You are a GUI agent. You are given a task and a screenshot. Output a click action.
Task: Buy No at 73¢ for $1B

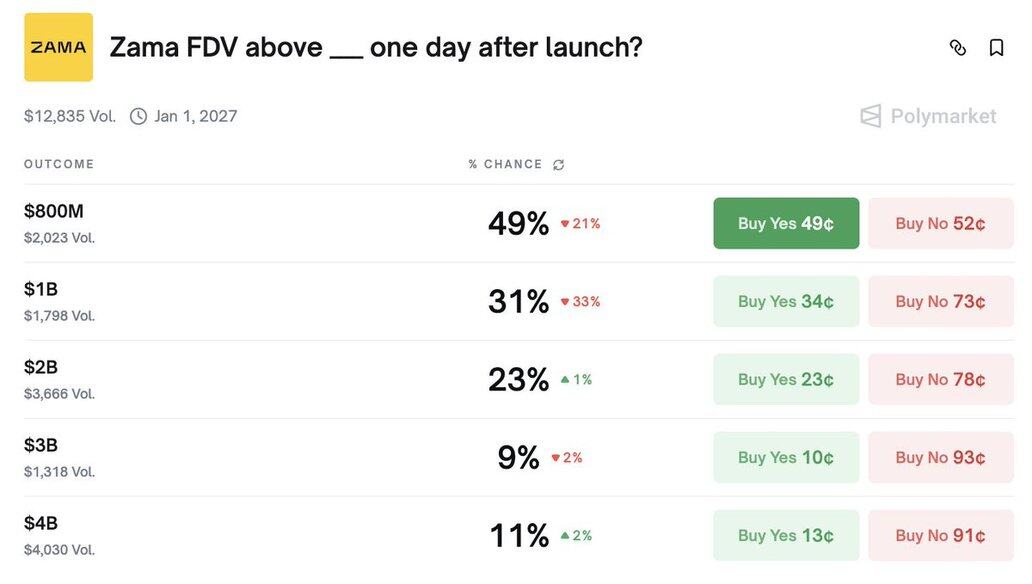940,301
